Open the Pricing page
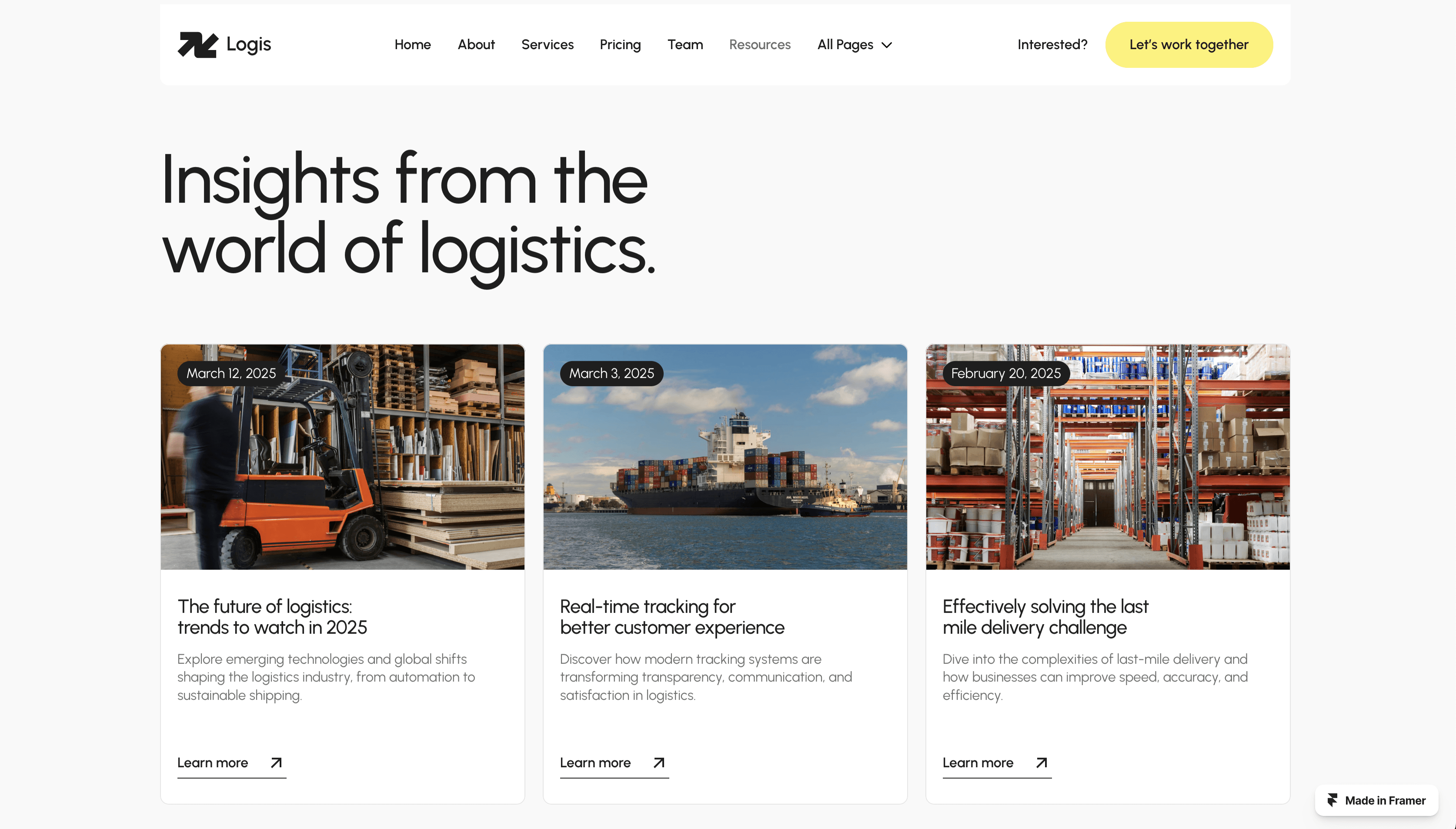The height and width of the screenshot is (829, 1456). [620, 44]
